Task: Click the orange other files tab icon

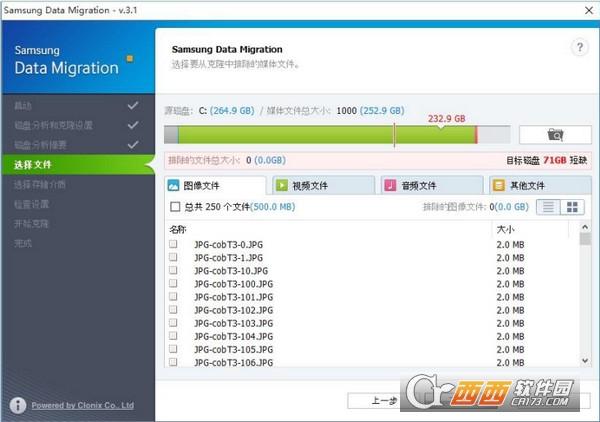Action: 498,186
